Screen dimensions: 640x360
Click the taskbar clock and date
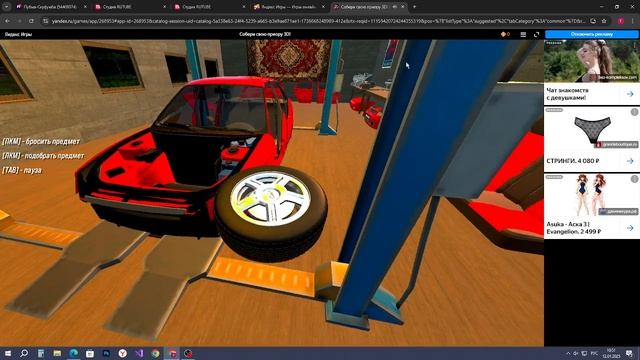tap(611, 353)
